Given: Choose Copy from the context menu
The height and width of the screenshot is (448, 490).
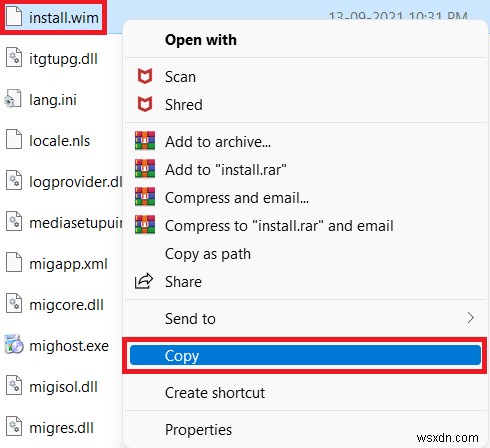Looking at the screenshot, I should click(305, 355).
